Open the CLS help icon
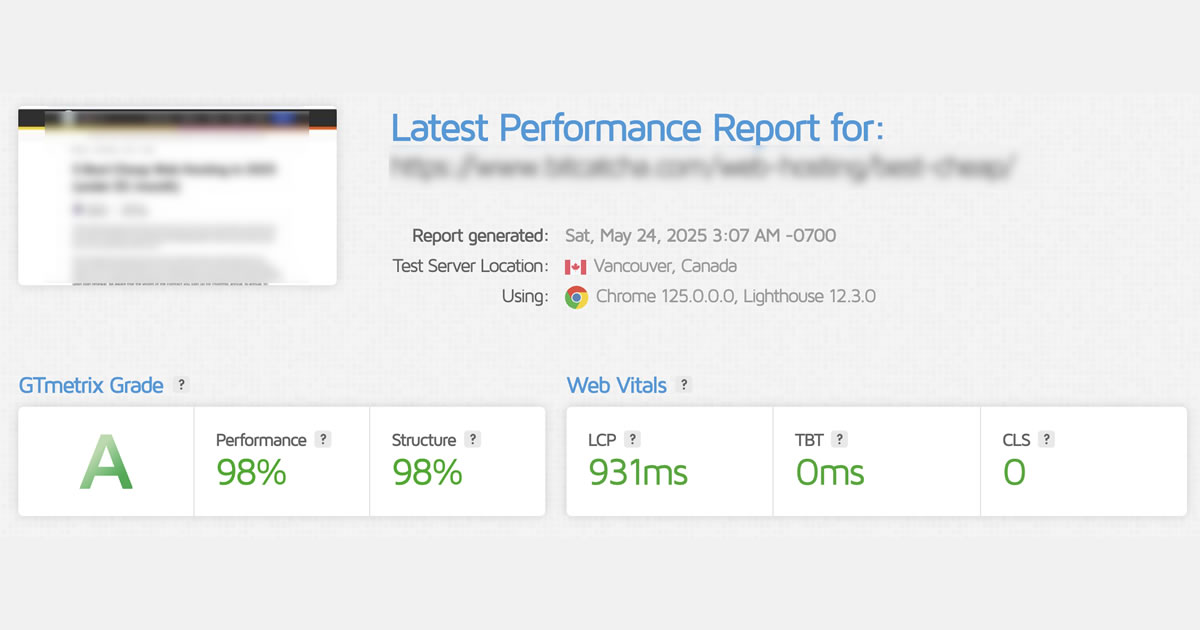 click(1046, 438)
